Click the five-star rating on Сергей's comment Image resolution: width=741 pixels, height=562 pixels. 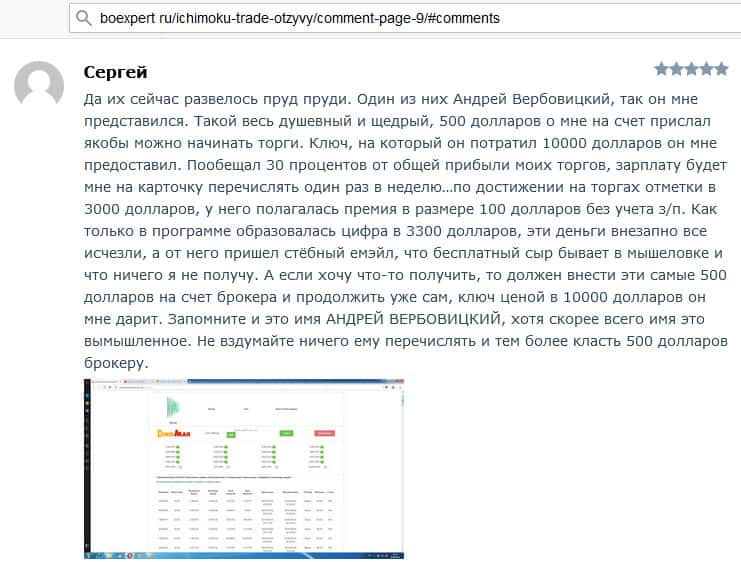click(x=691, y=69)
